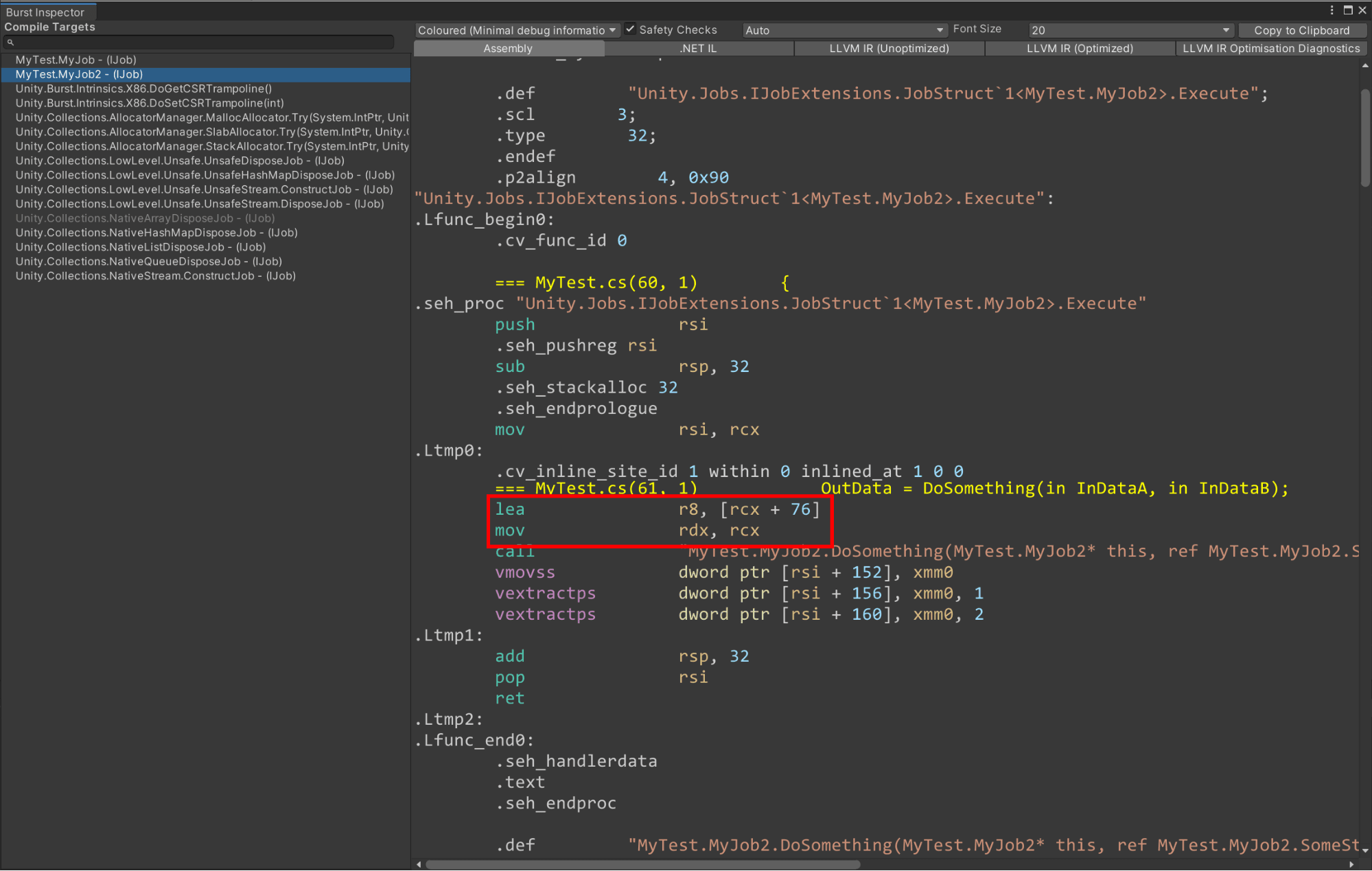Click the "push rsi" instruction line
This screenshot has height=871, width=1372.
click(x=601, y=325)
